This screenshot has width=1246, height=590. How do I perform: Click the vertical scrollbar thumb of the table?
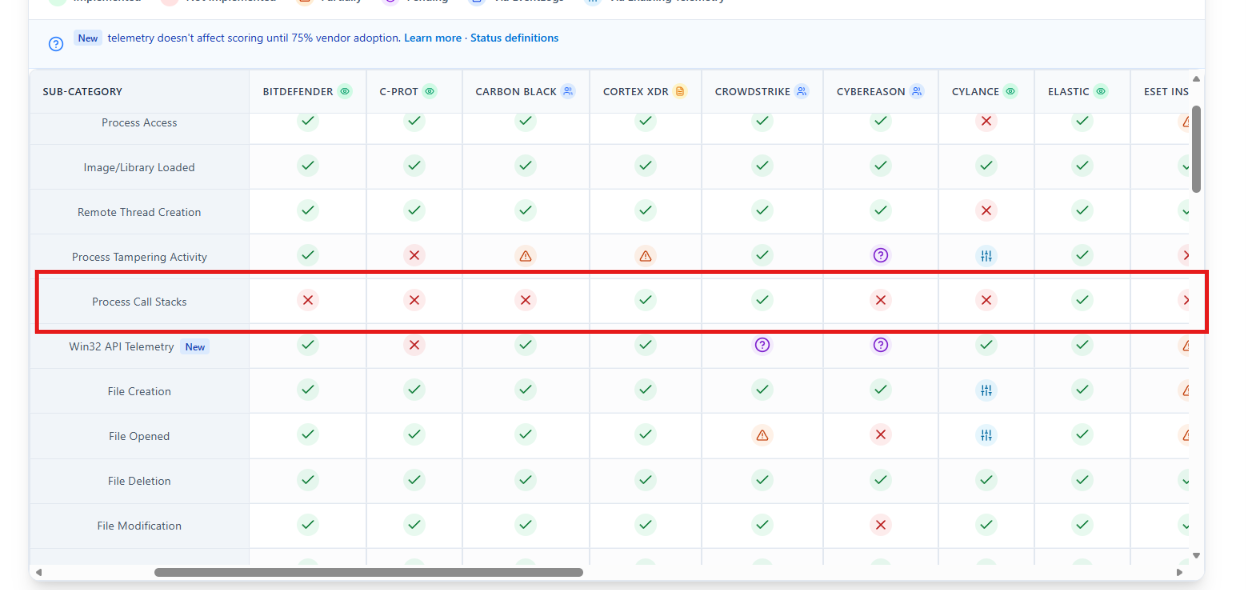(1196, 149)
